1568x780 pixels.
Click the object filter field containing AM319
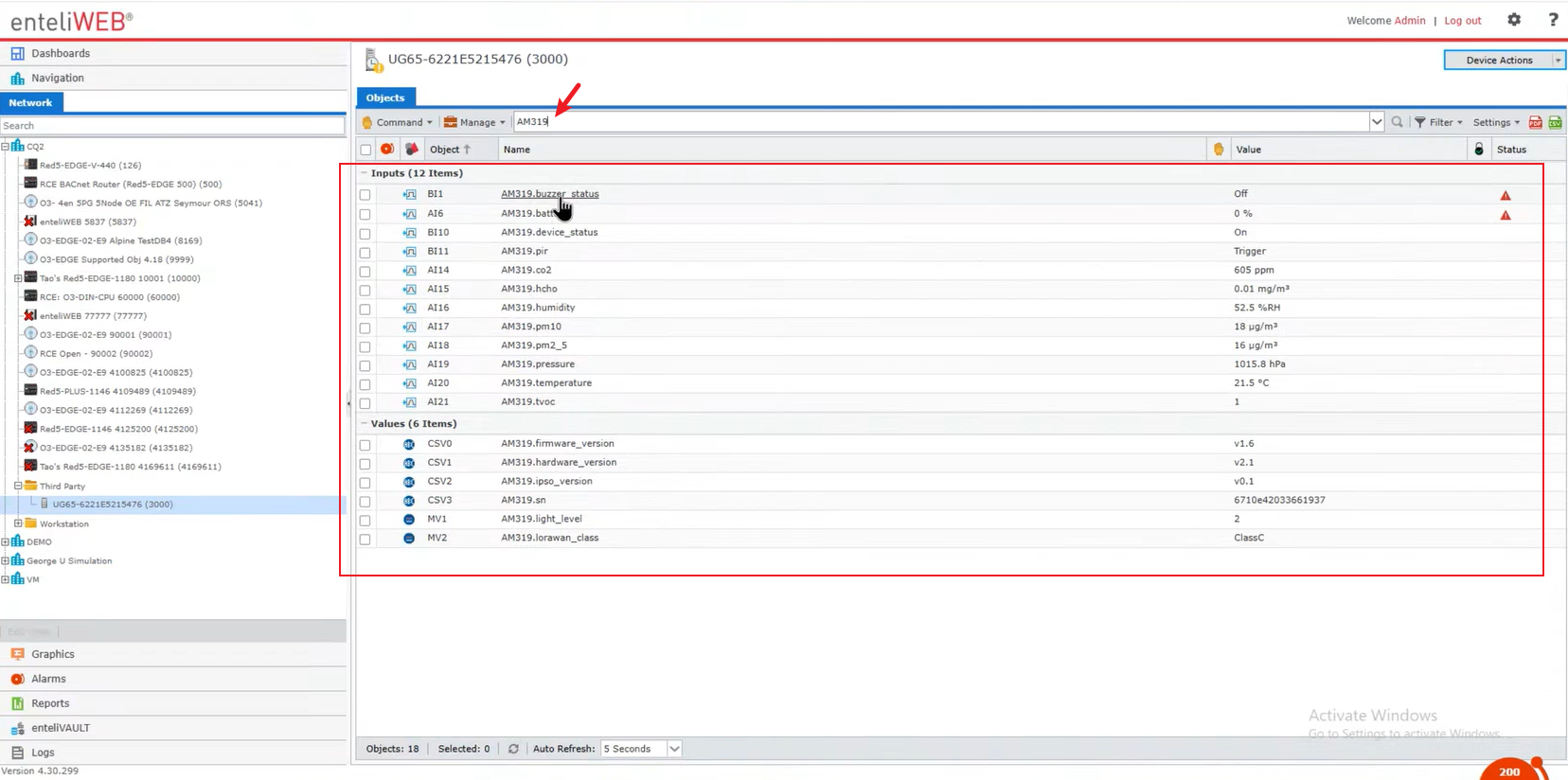[942, 122]
